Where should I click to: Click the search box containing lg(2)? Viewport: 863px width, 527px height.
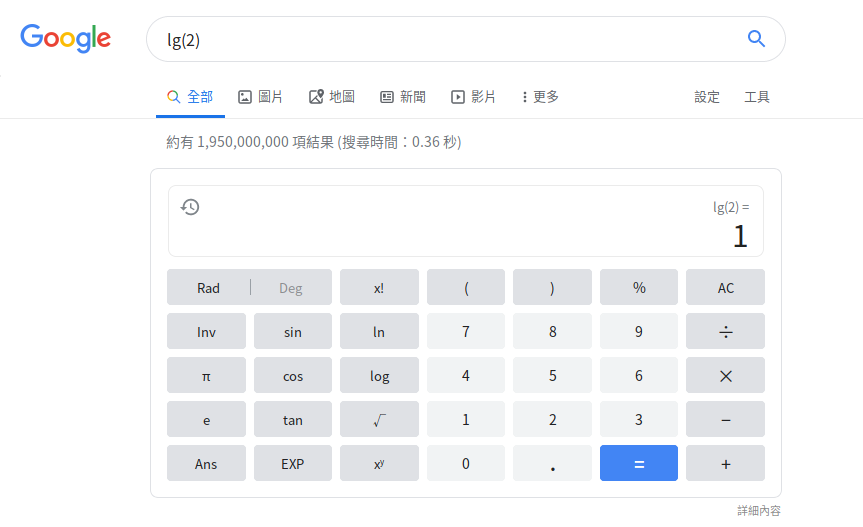coord(440,39)
